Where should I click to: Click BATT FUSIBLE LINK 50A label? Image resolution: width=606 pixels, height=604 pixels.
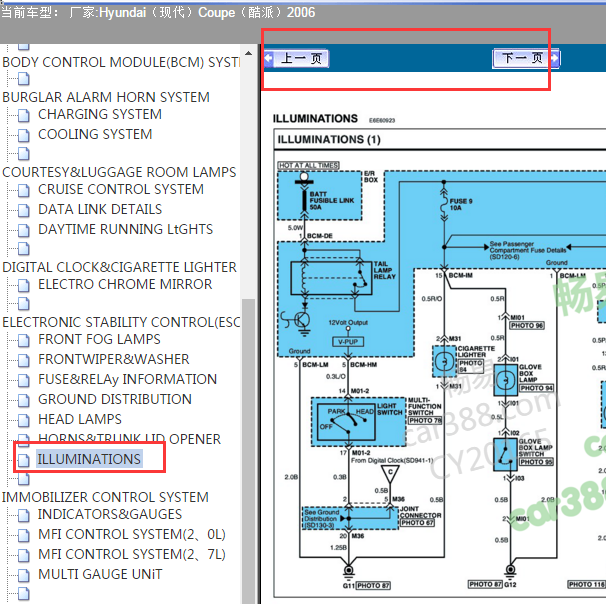(332, 201)
